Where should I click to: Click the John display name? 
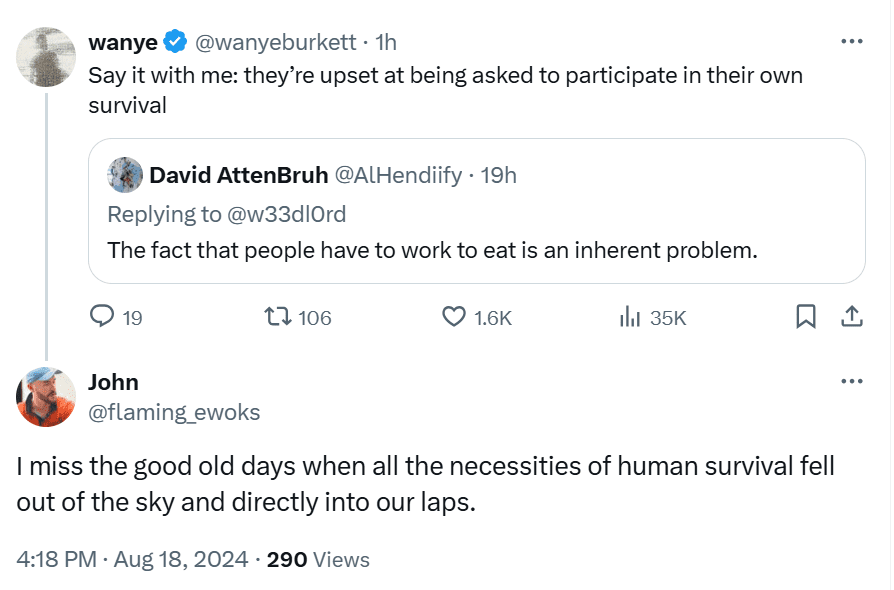(x=113, y=382)
